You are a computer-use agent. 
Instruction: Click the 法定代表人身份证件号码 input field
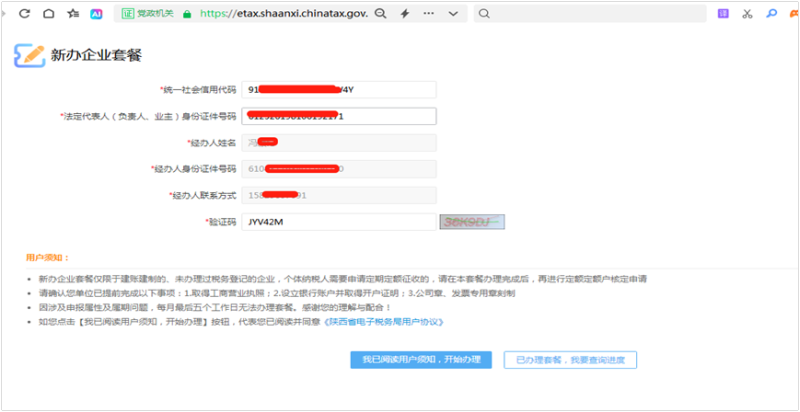click(339, 116)
